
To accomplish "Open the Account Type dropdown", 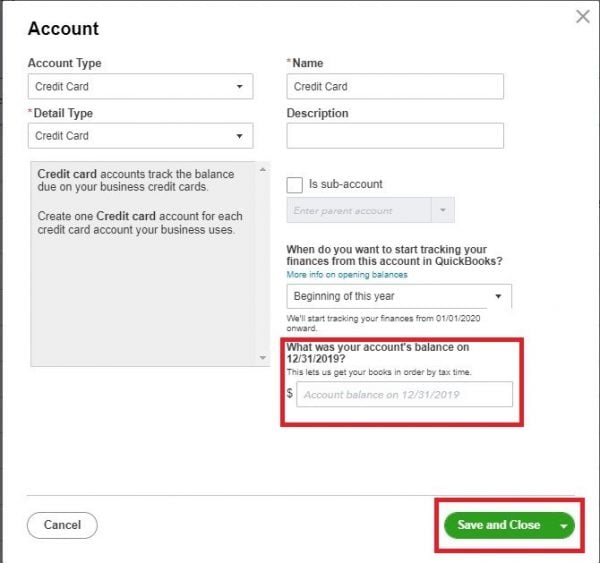I will coord(140,86).
